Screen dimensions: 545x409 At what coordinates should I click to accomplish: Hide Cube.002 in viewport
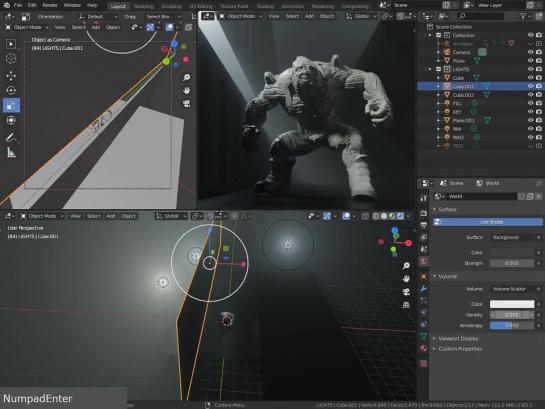530,95
